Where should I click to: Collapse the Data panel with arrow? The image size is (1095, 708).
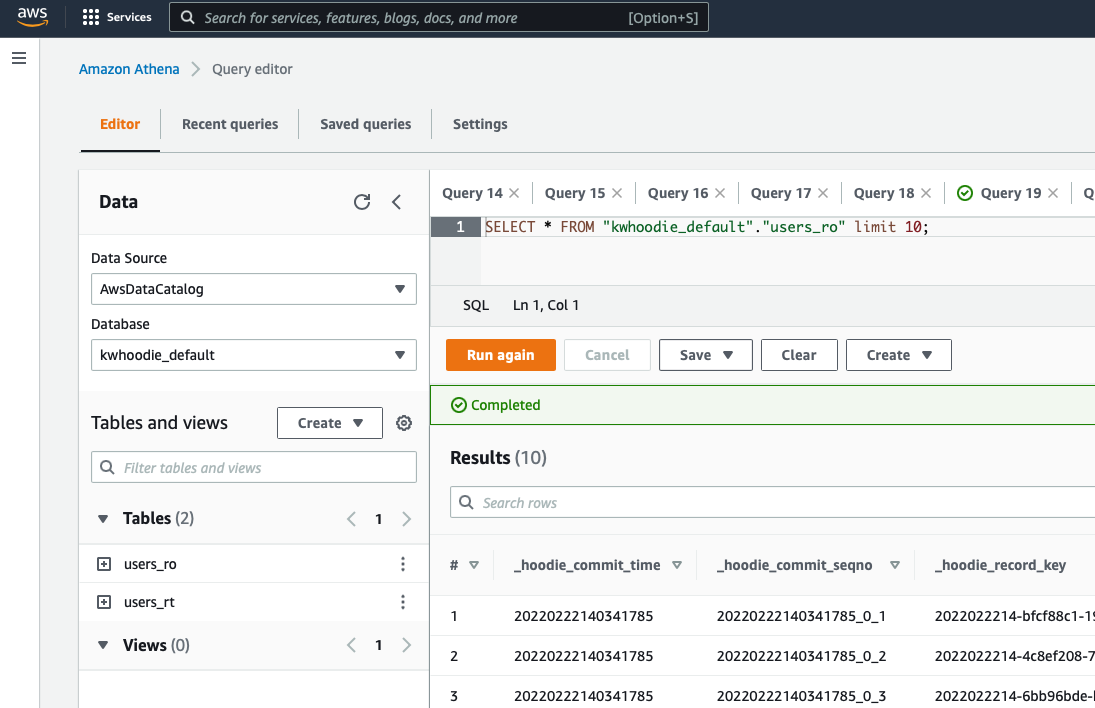click(396, 202)
